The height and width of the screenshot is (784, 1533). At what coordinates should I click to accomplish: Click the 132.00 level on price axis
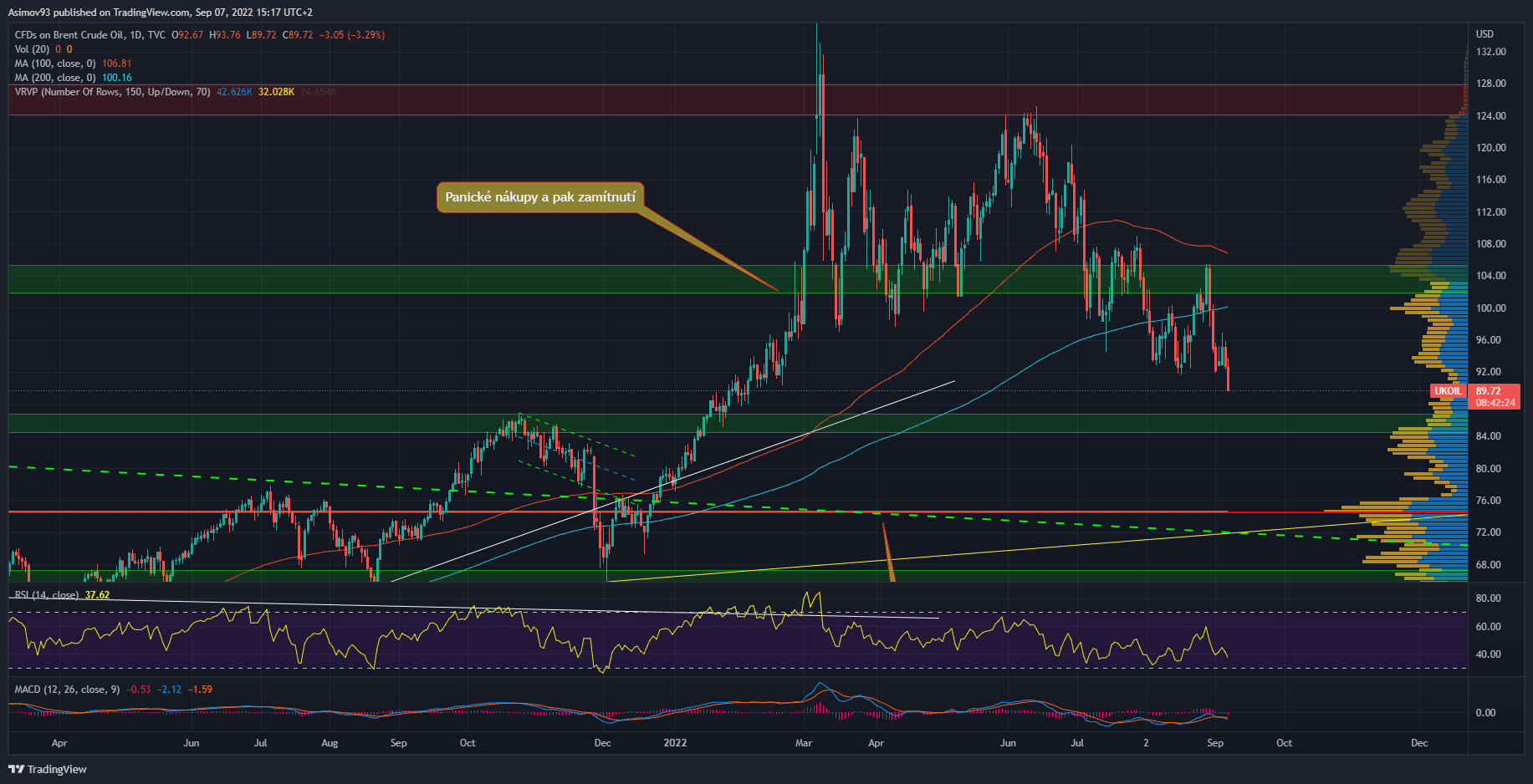point(1490,52)
